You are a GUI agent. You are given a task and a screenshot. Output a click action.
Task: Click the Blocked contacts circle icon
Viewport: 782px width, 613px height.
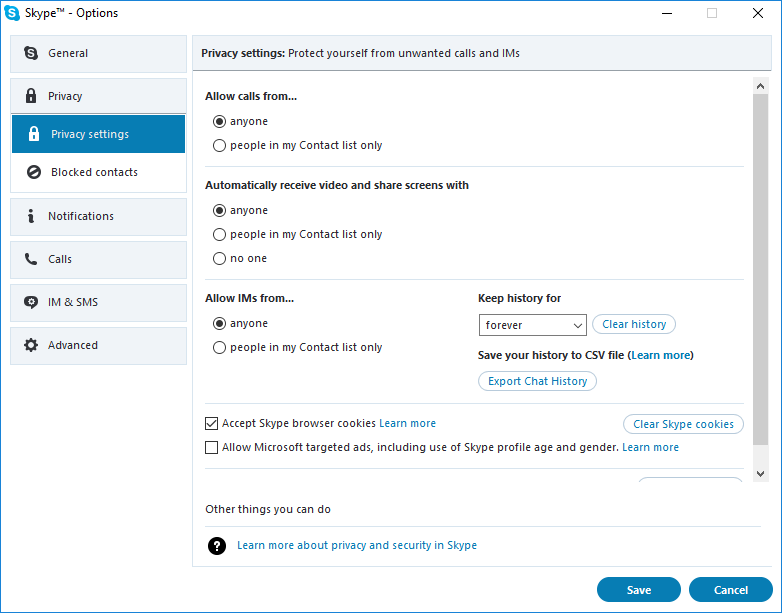coord(34,172)
